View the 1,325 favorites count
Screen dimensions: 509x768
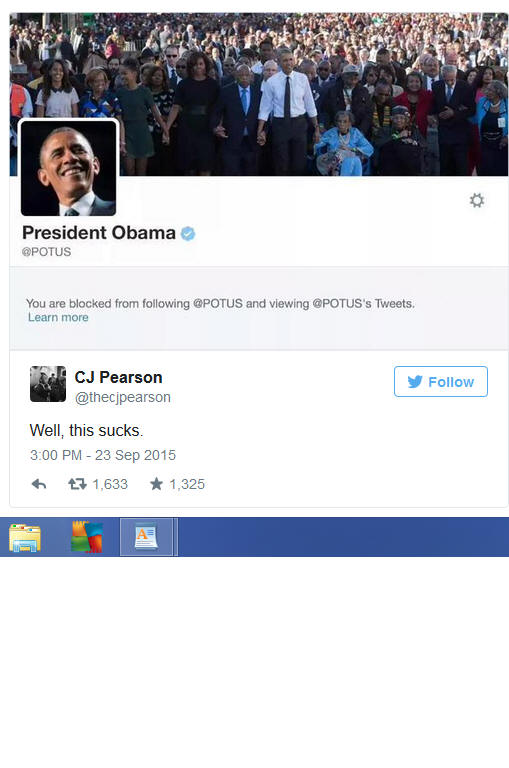click(187, 484)
